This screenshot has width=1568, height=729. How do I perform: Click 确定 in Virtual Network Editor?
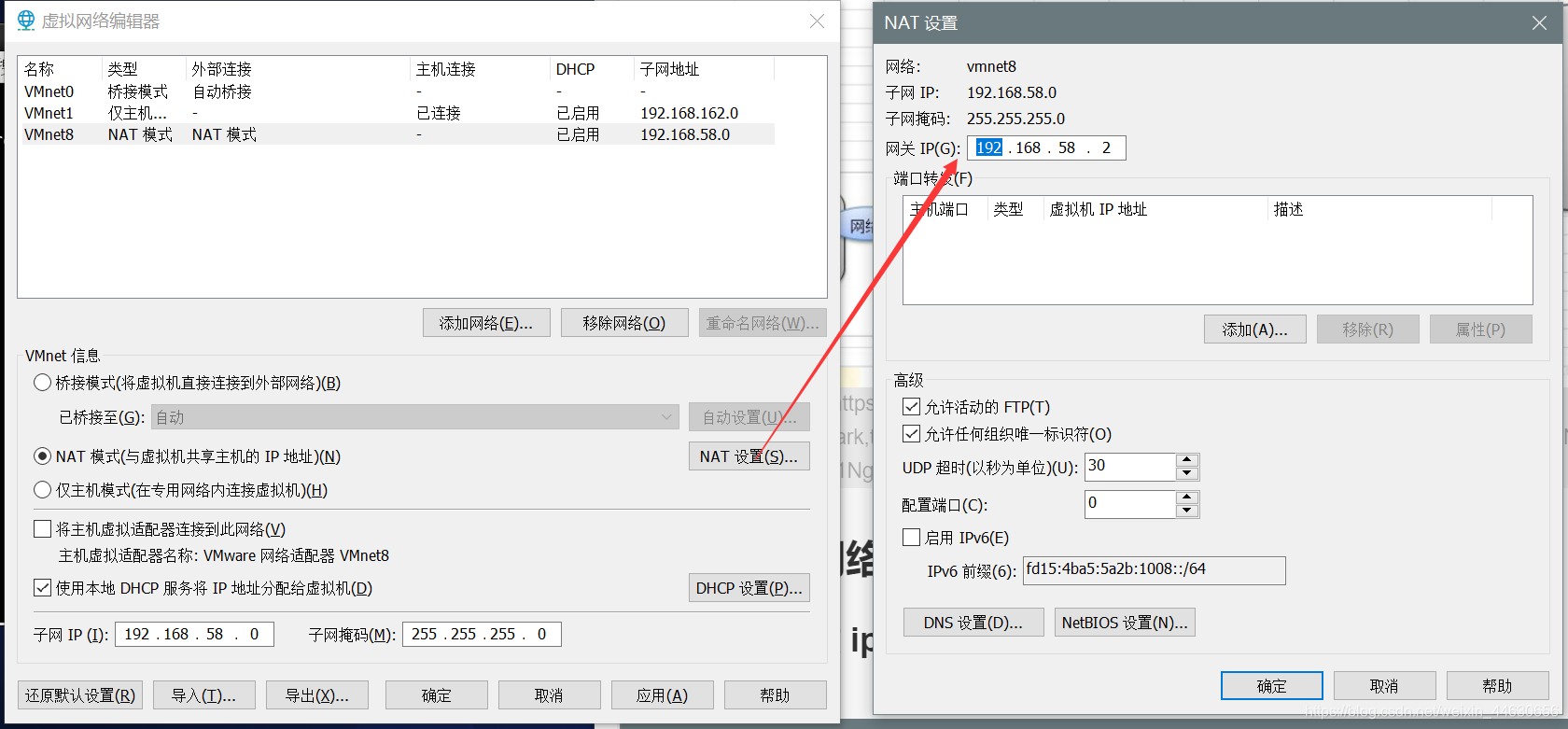tap(437, 695)
